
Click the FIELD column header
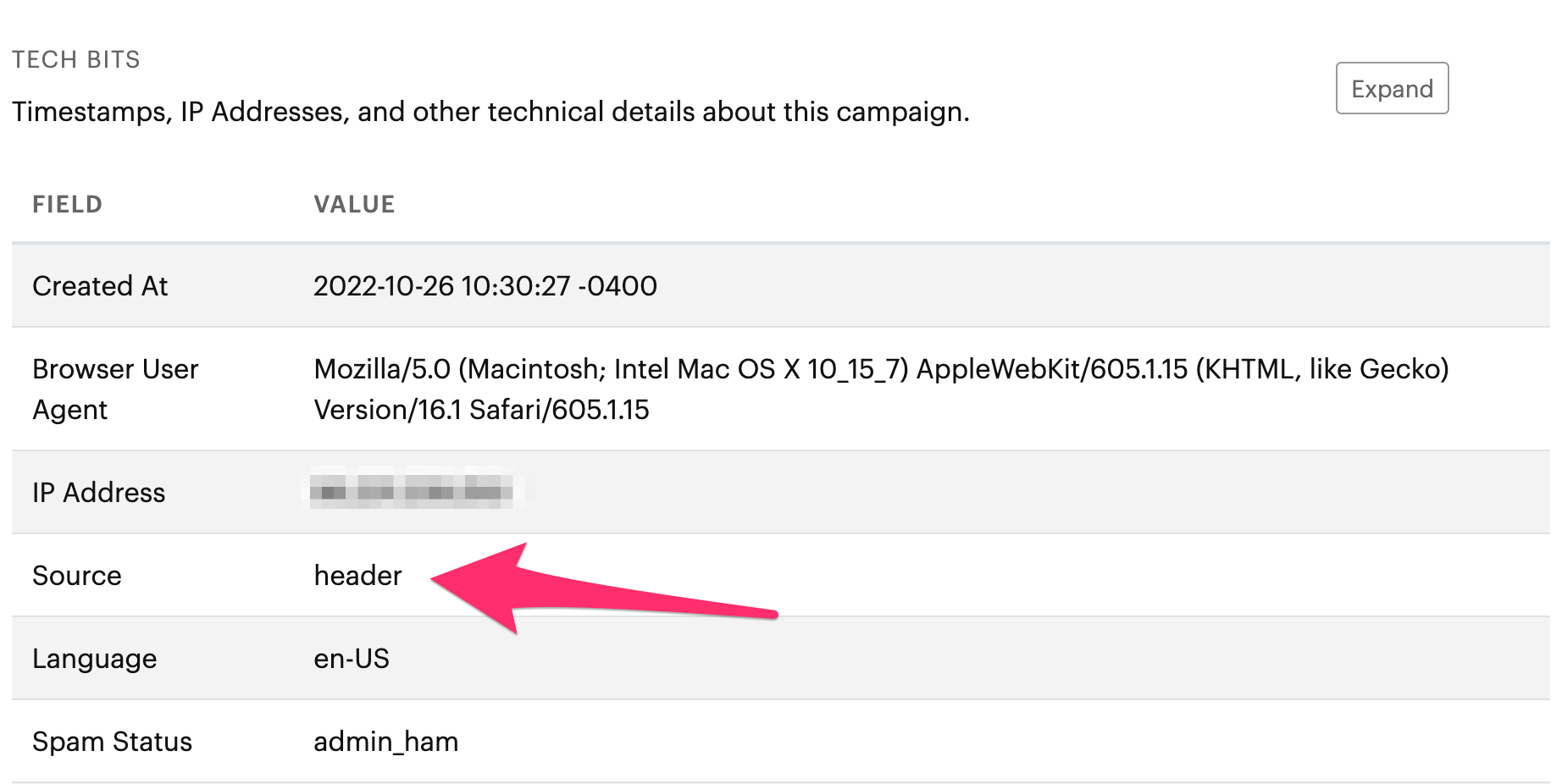click(67, 204)
